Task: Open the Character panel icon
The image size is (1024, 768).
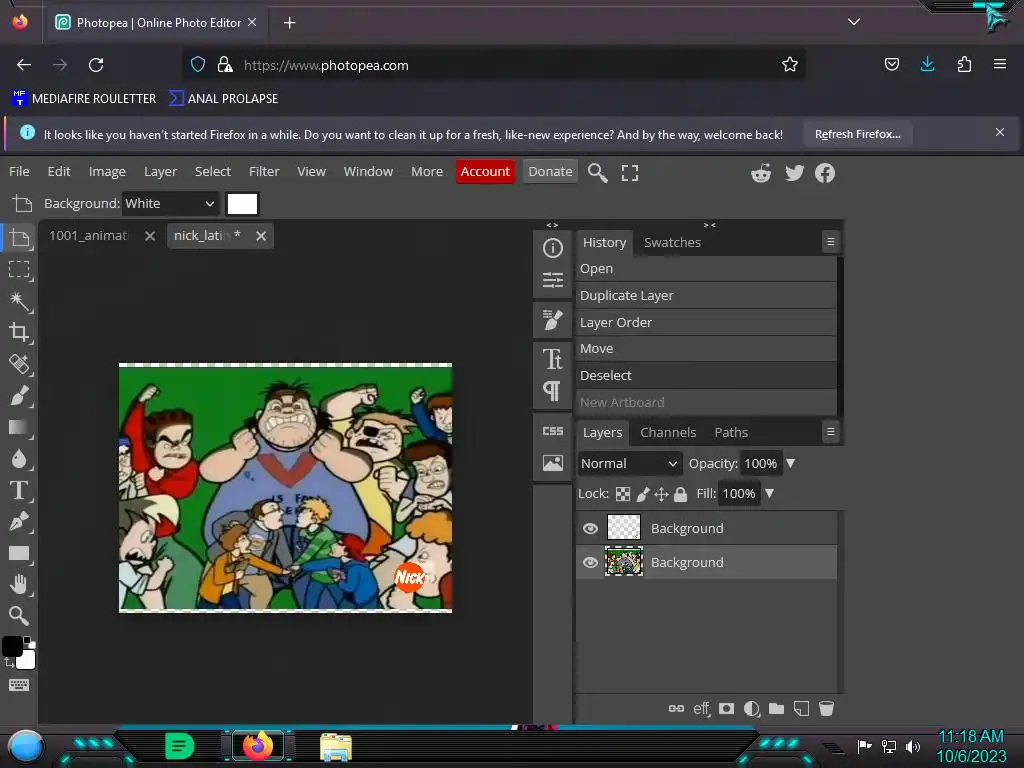Action: [x=552, y=359]
